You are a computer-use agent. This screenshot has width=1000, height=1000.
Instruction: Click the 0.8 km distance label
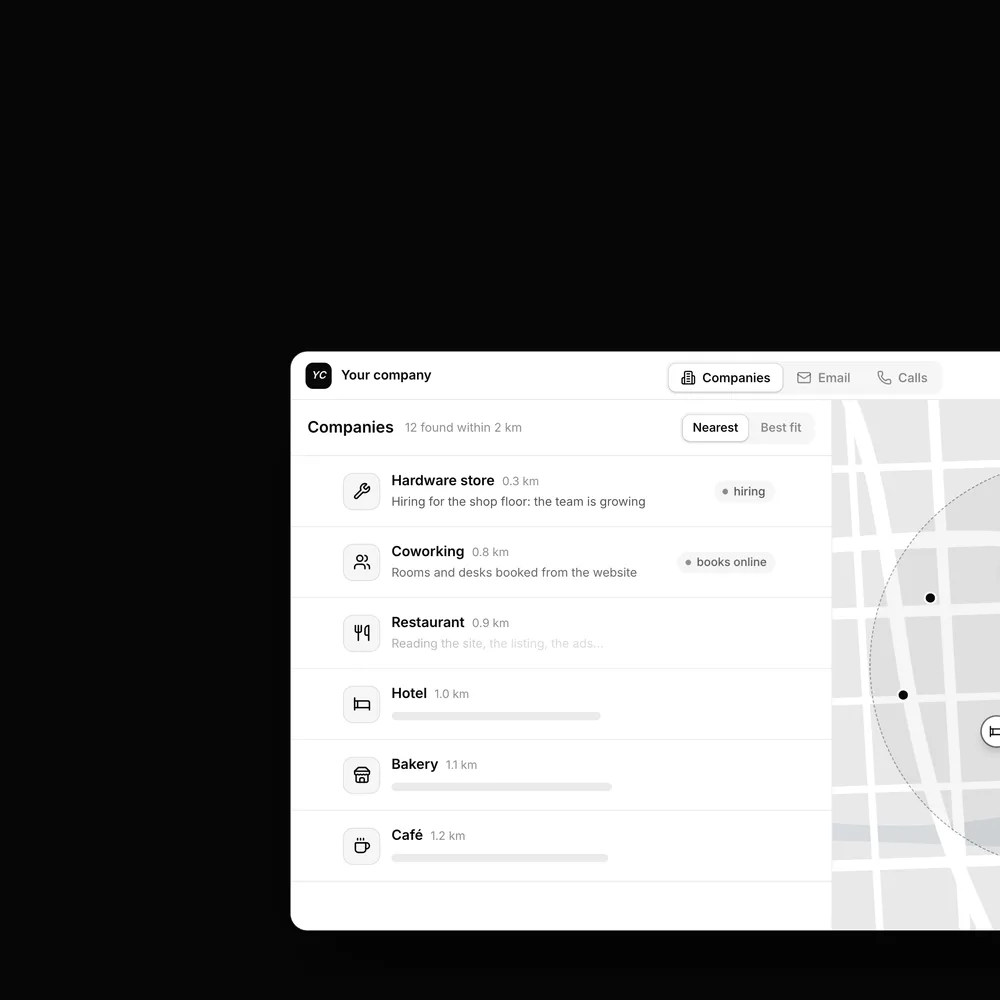click(490, 552)
